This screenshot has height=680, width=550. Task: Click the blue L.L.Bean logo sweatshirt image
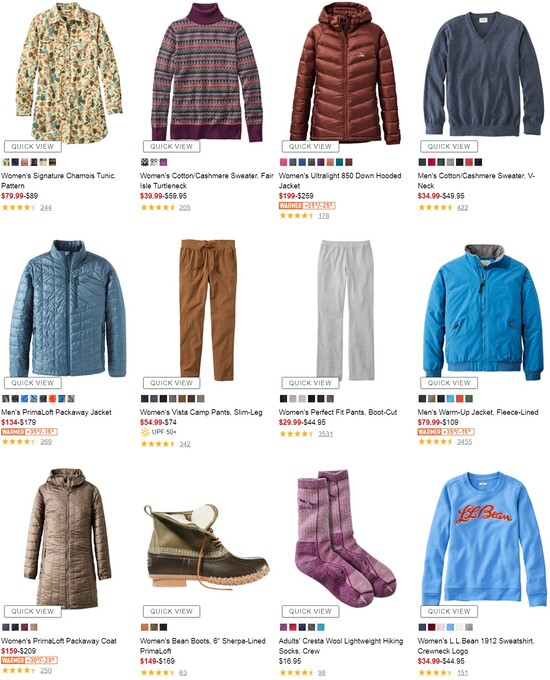[x=484, y=539]
